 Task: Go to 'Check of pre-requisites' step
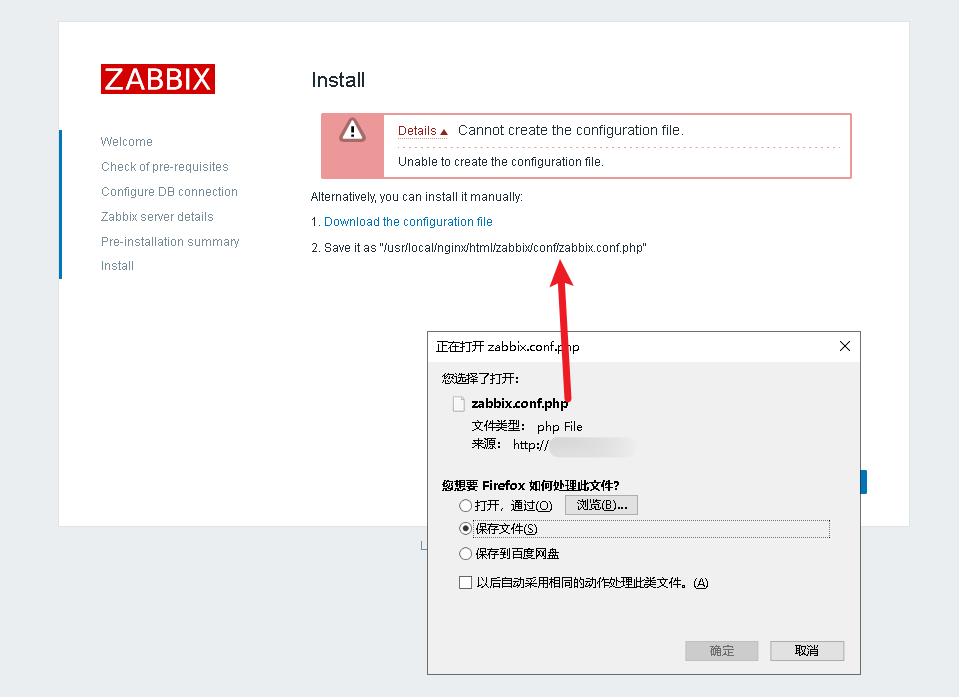tap(165, 167)
